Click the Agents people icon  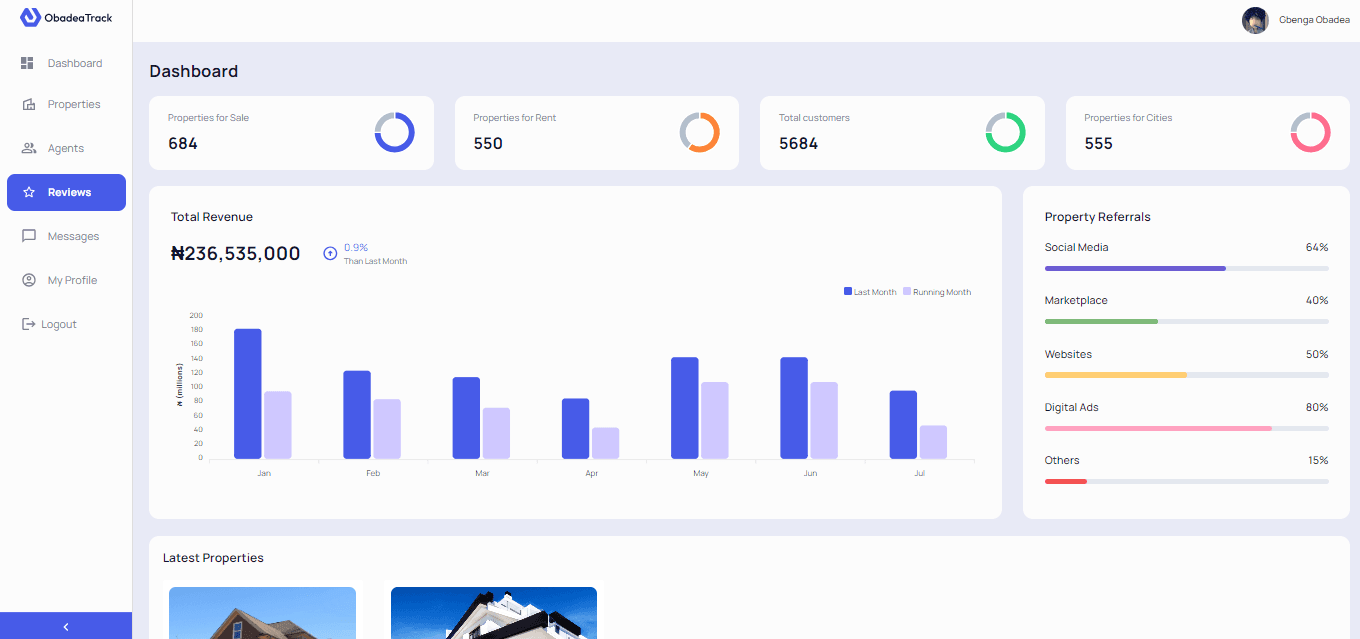click(x=28, y=148)
